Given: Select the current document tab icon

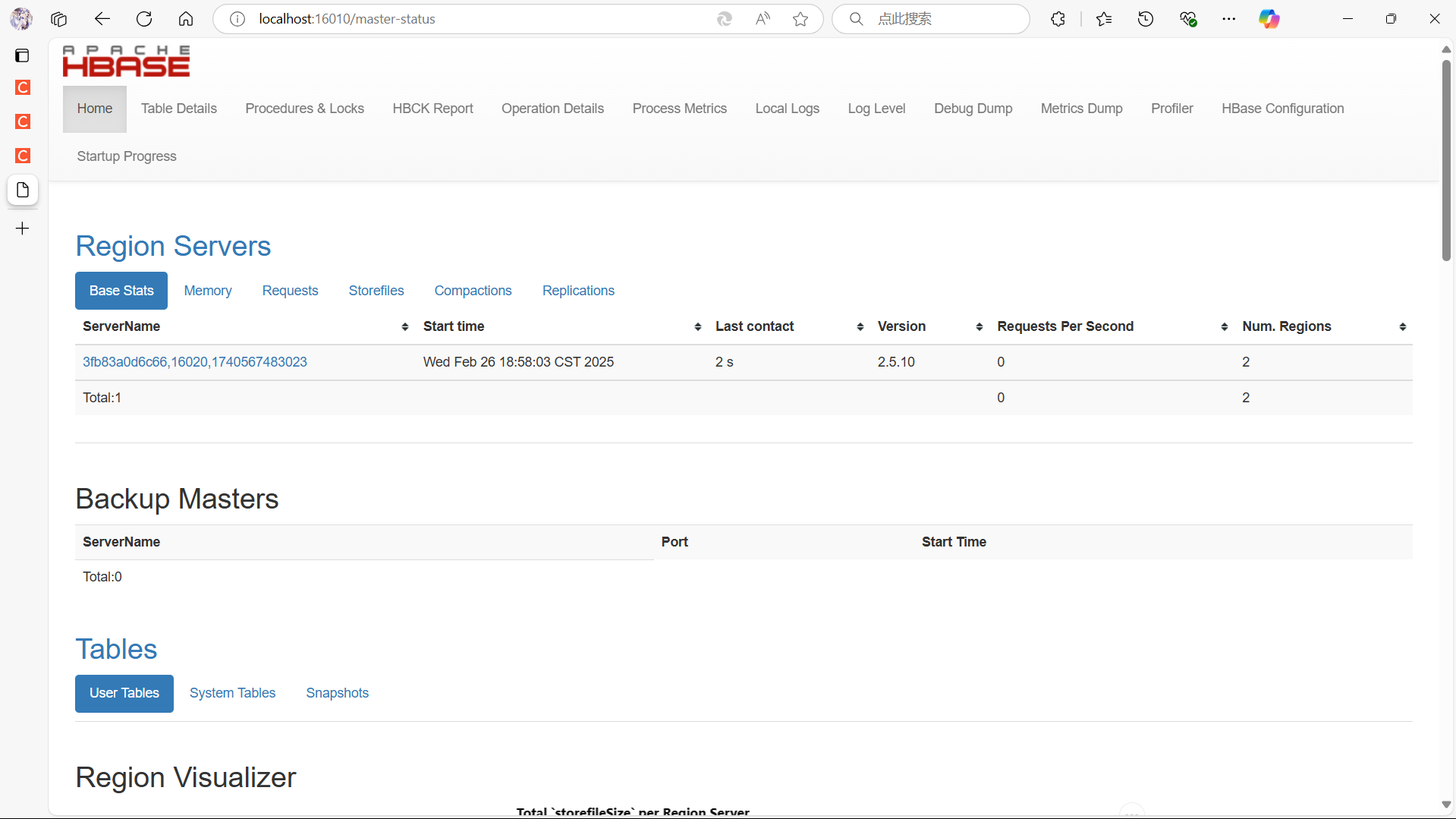Looking at the screenshot, I should [23, 190].
